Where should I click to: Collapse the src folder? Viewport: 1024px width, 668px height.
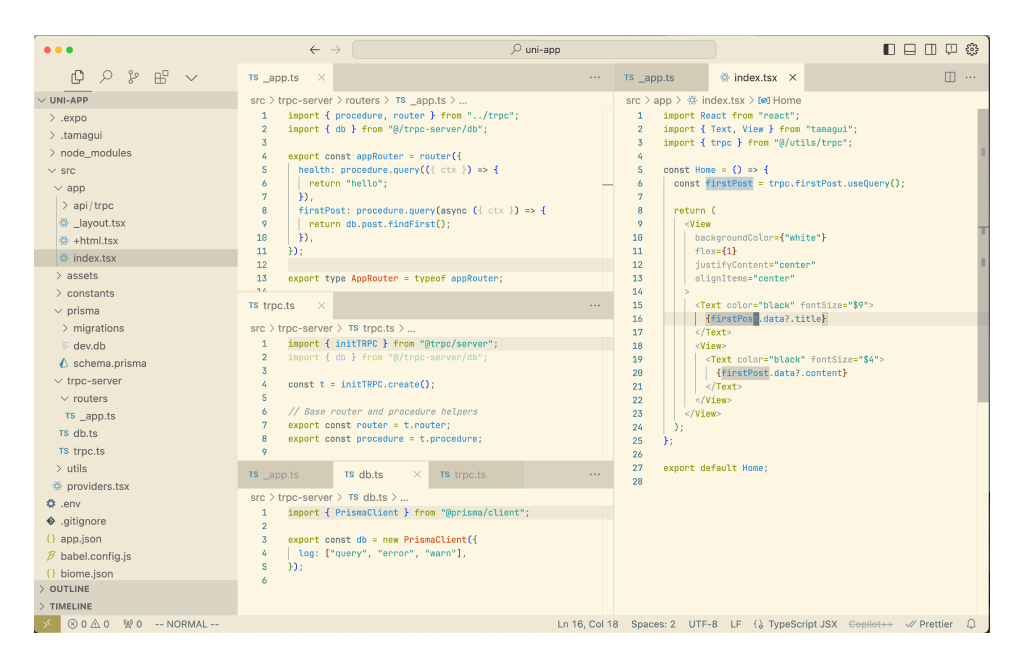[136, 170]
